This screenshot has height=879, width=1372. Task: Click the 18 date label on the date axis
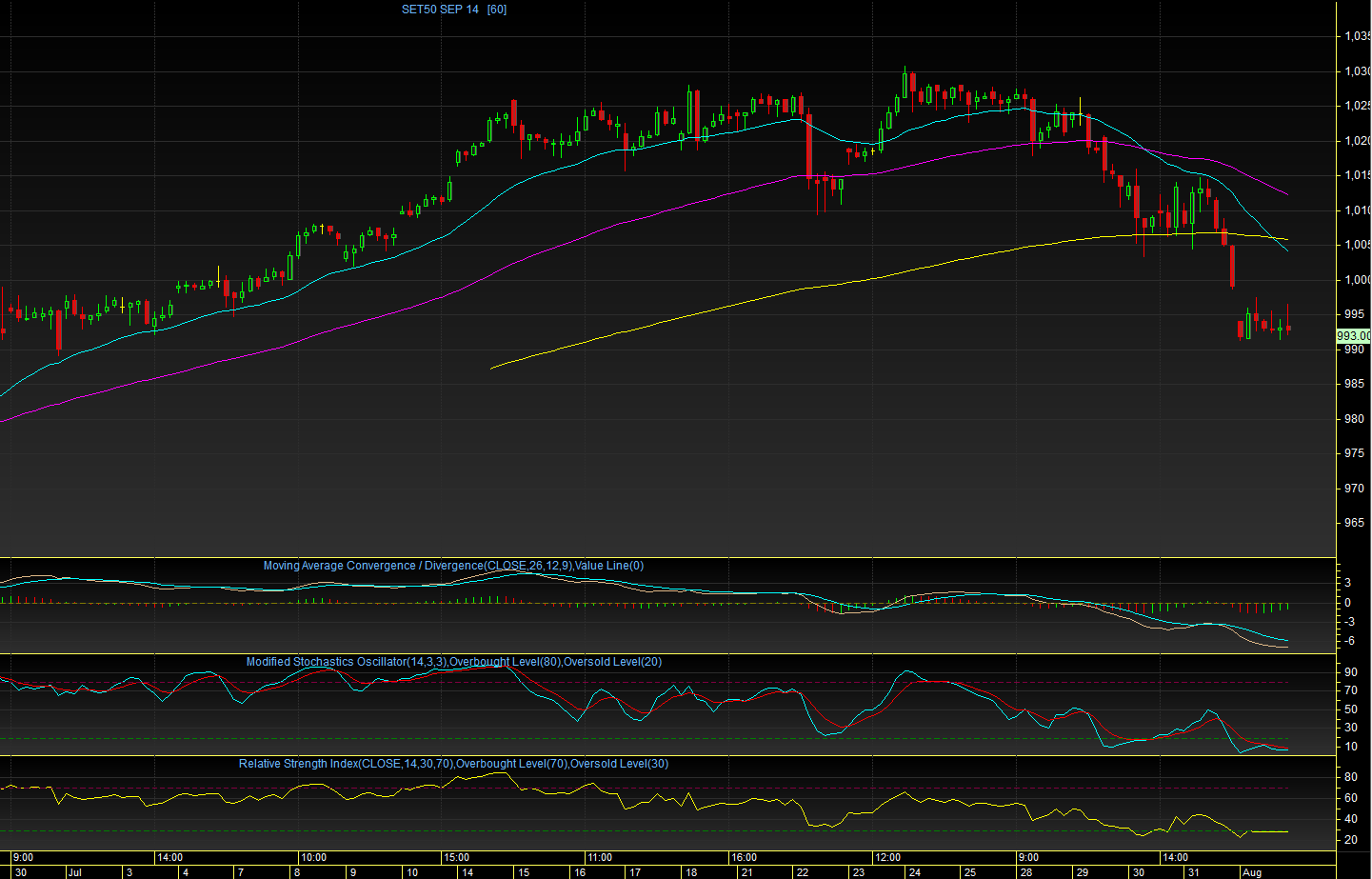click(691, 873)
